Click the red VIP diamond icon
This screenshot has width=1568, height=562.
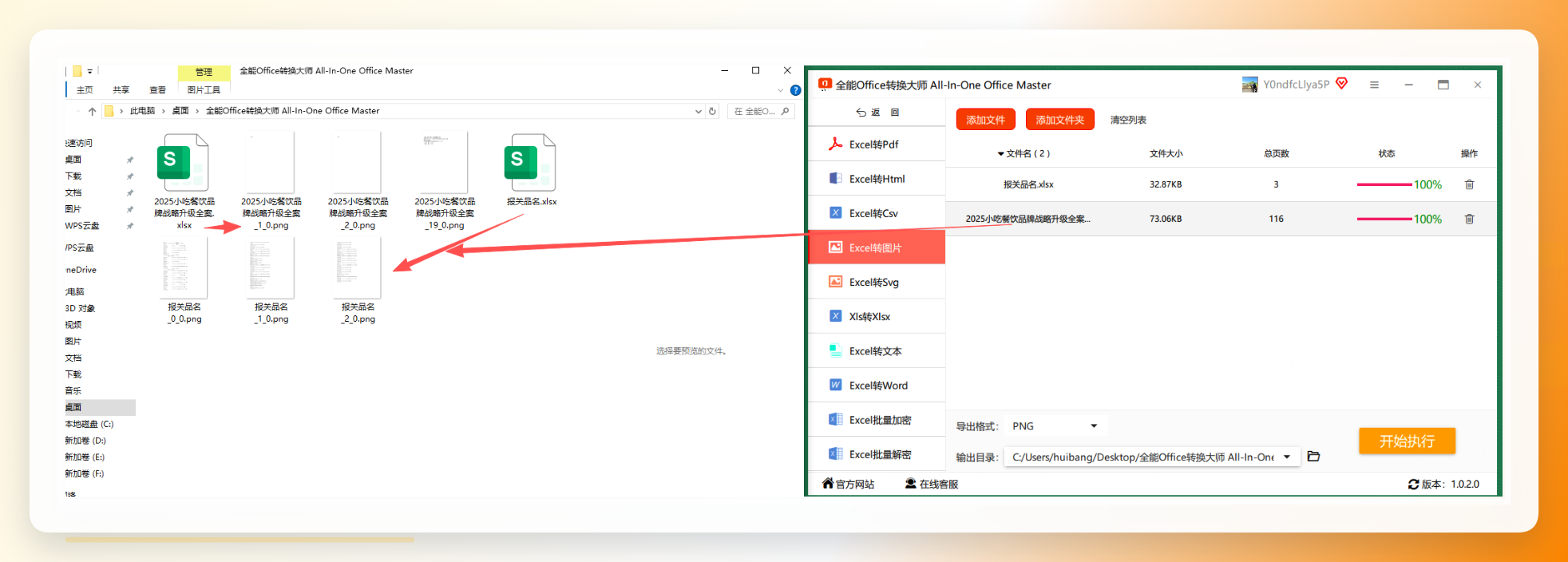[x=1341, y=84]
